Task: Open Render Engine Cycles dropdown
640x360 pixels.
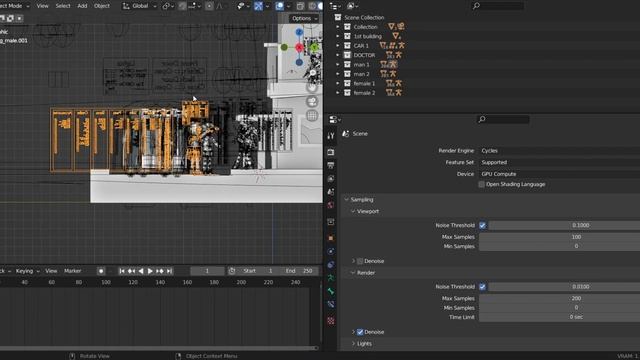Action: point(560,151)
